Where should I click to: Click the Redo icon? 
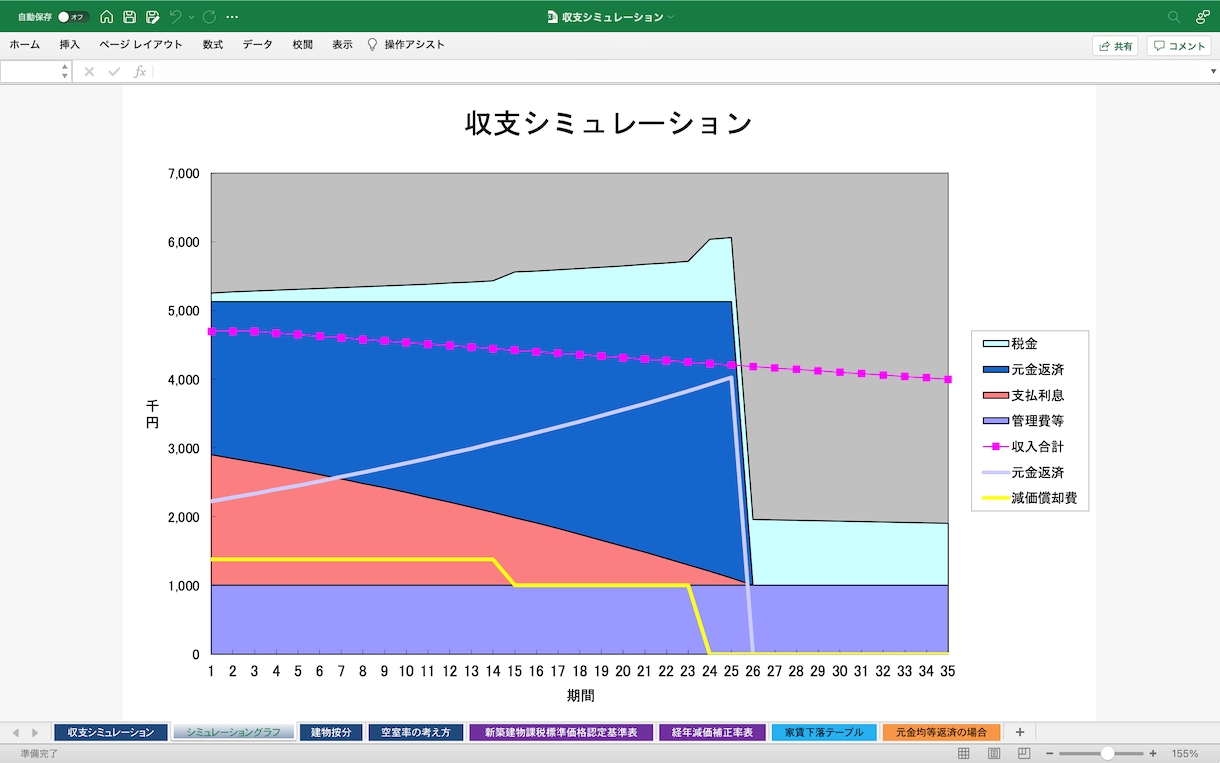pyautogui.click(x=209, y=17)
